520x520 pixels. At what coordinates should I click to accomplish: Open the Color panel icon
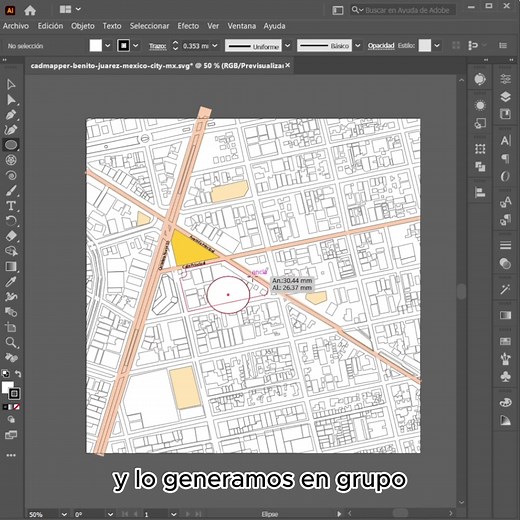click(x=505, y=403)
